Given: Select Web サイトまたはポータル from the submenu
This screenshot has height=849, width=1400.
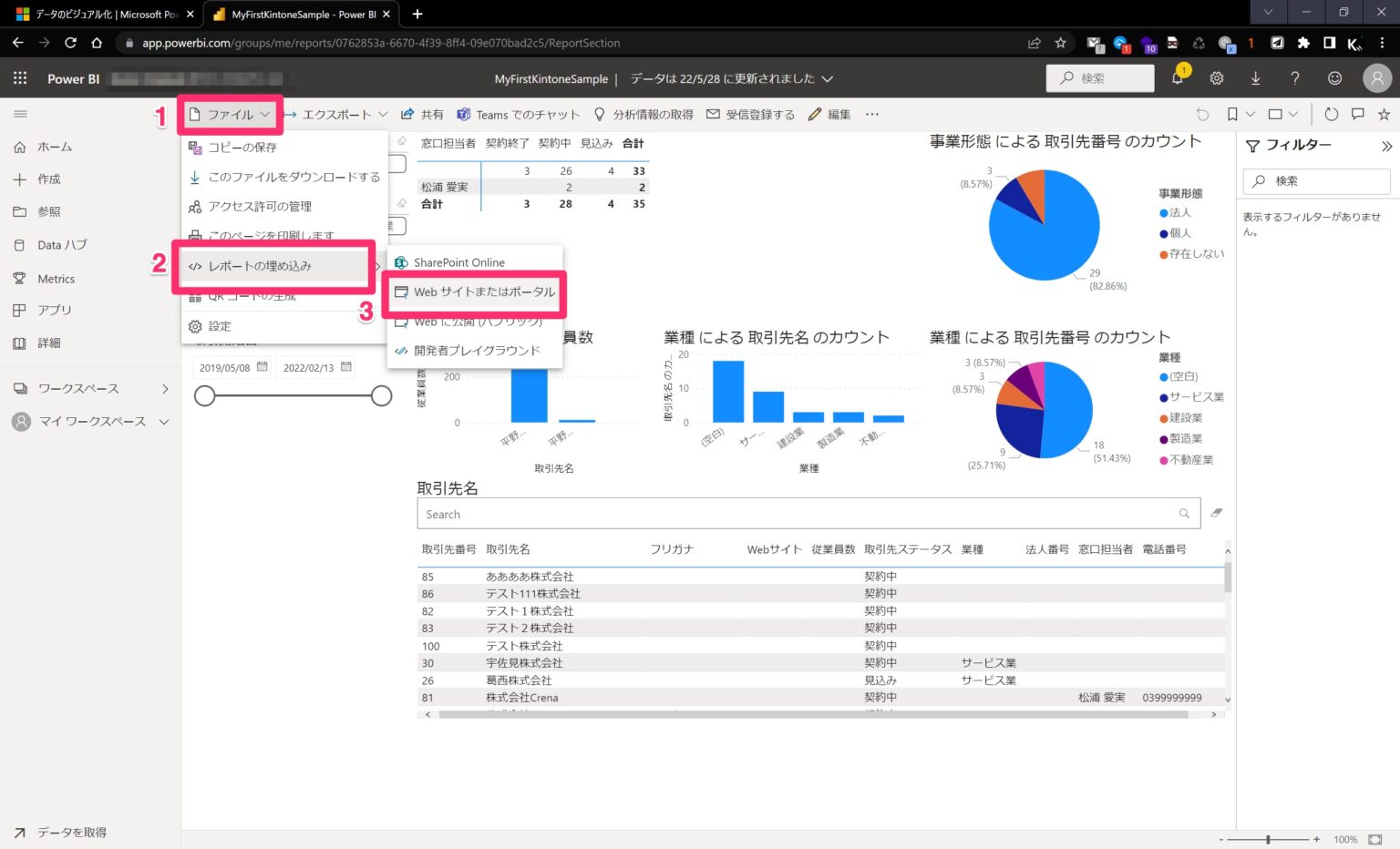Looking at the screenshot, I should point(484,292).
